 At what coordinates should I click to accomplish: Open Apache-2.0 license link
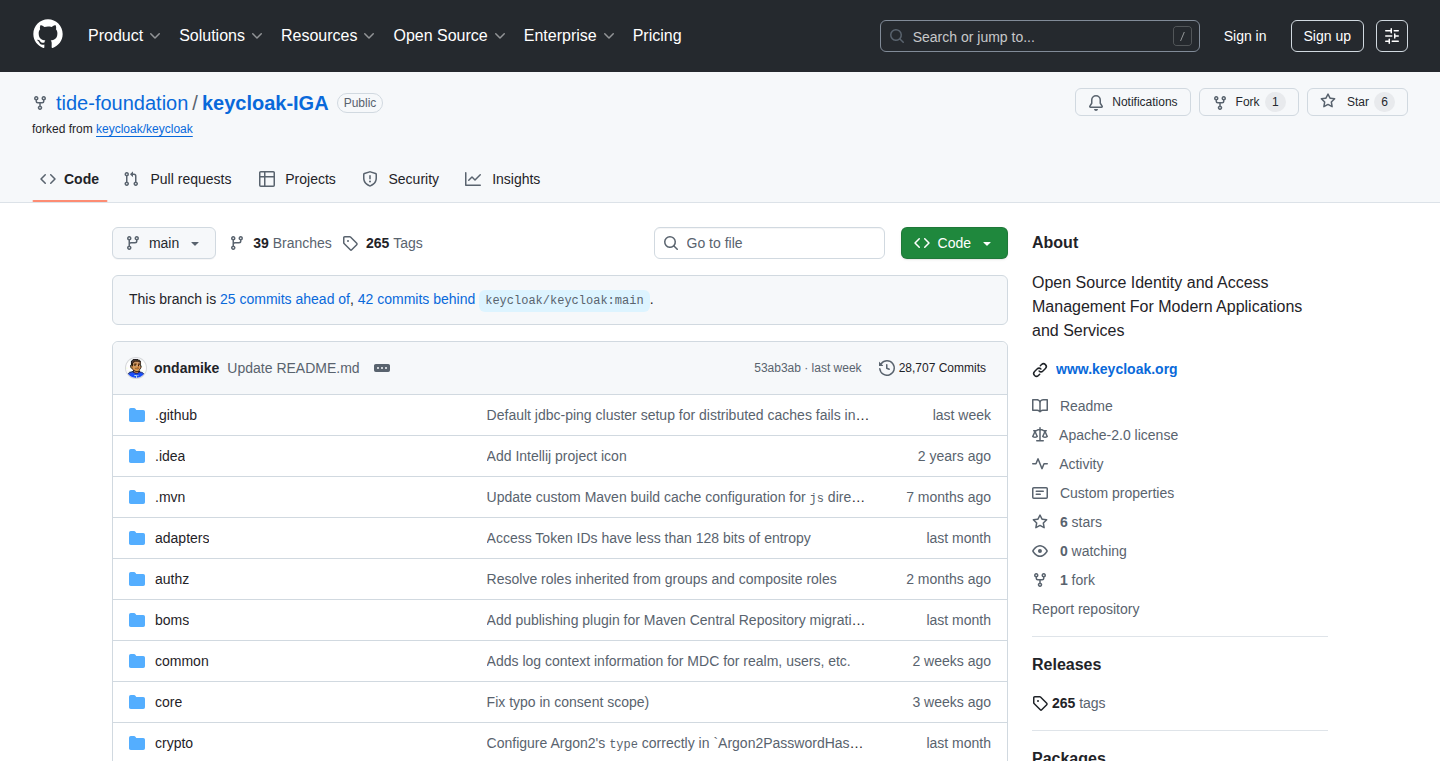(x=1105, y=435)
